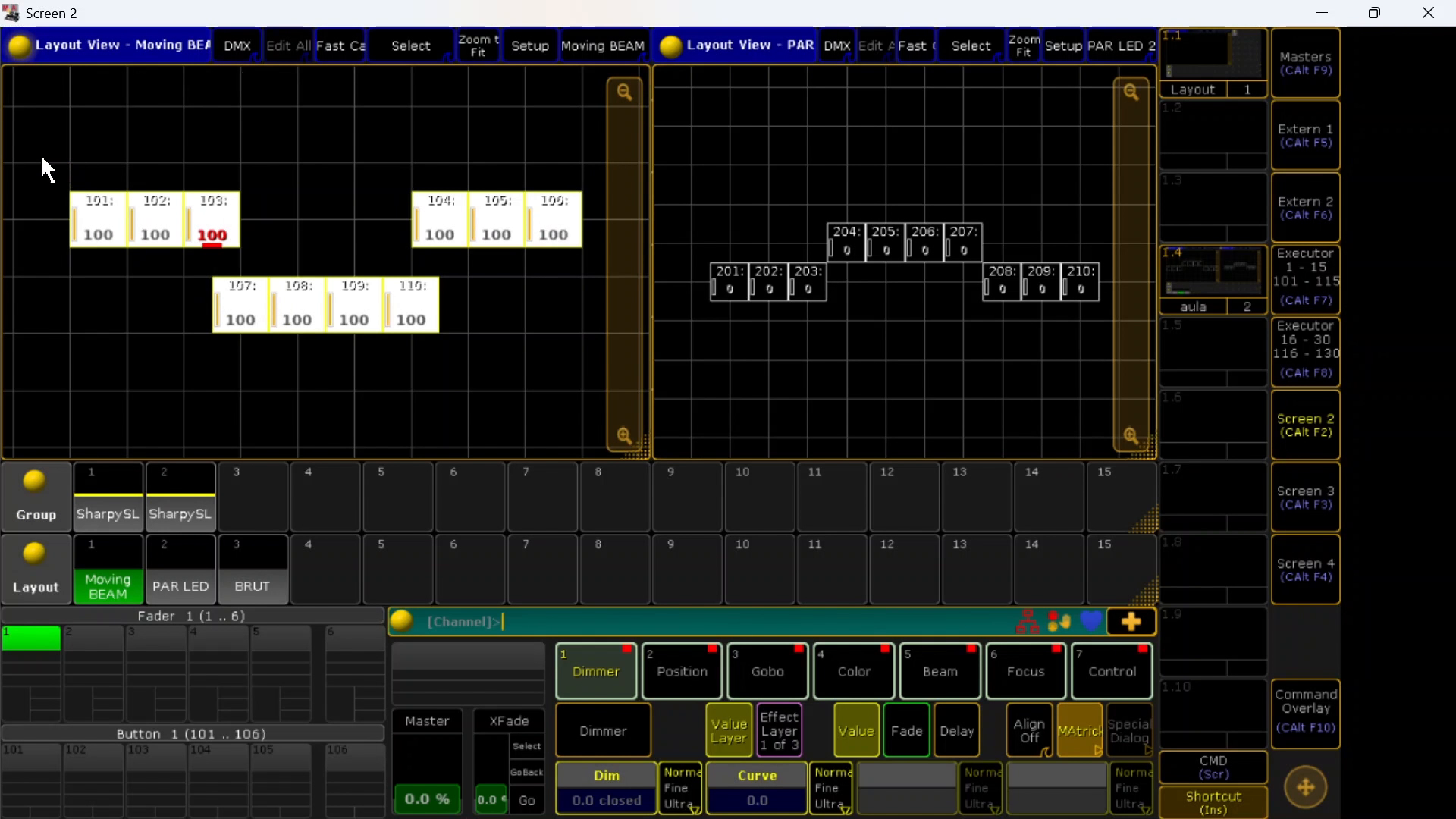Screen dimensions: 1456x819
Task: Select fixture 208 in PAR layout
Action: pos(1002,281)
